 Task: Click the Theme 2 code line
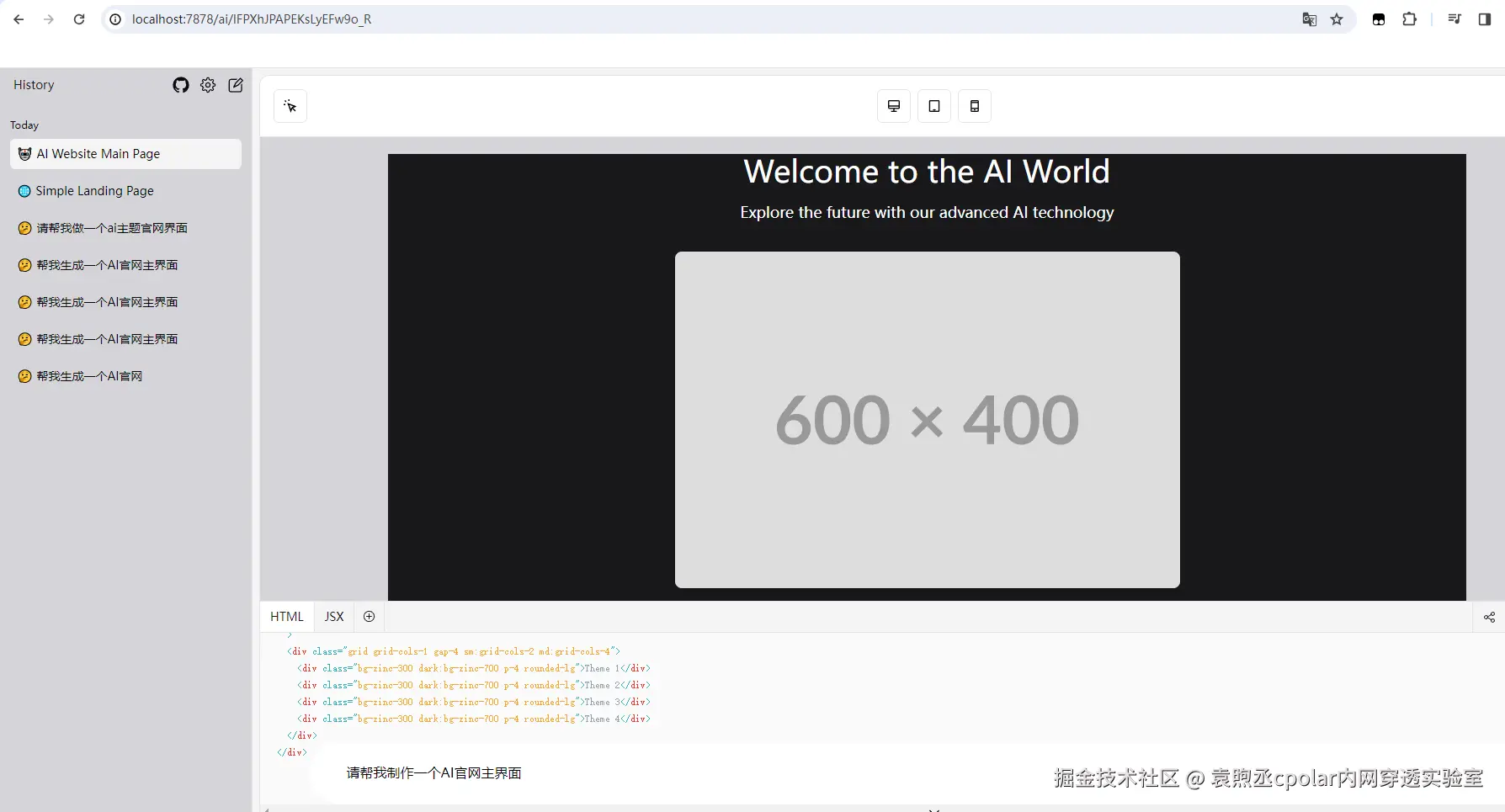pyautogui.click(x=474, y=685)
